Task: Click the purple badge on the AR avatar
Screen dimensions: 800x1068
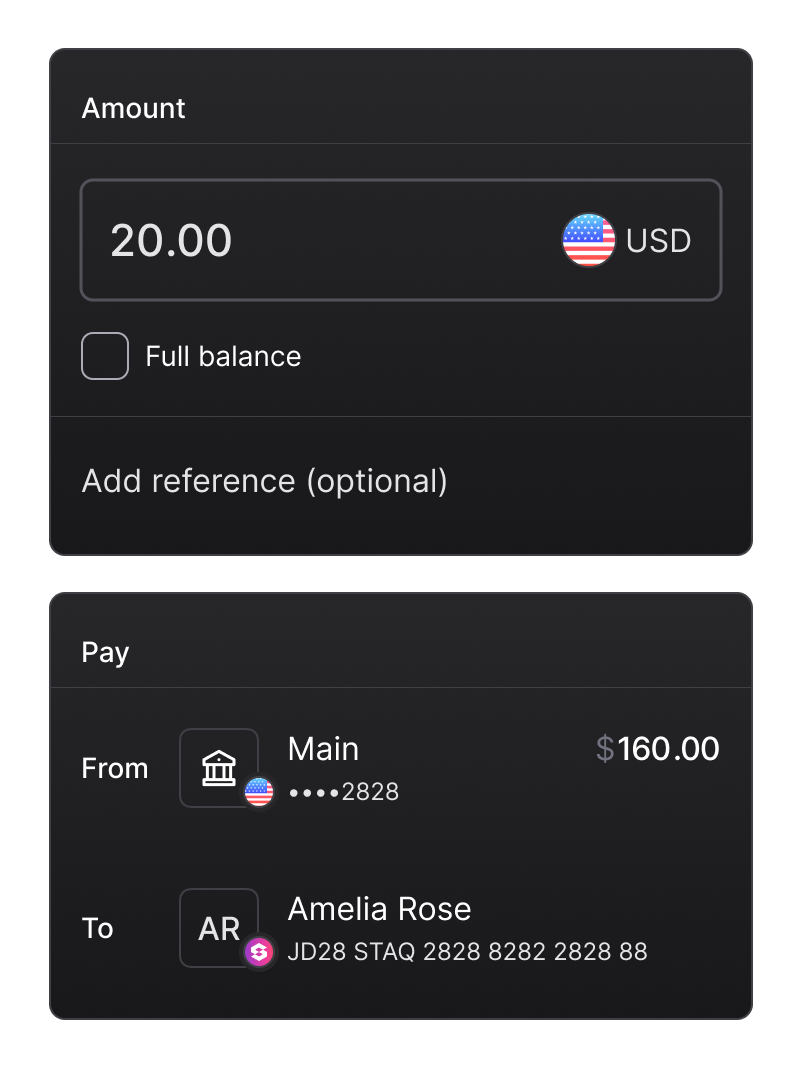Action: pos(259,952)
